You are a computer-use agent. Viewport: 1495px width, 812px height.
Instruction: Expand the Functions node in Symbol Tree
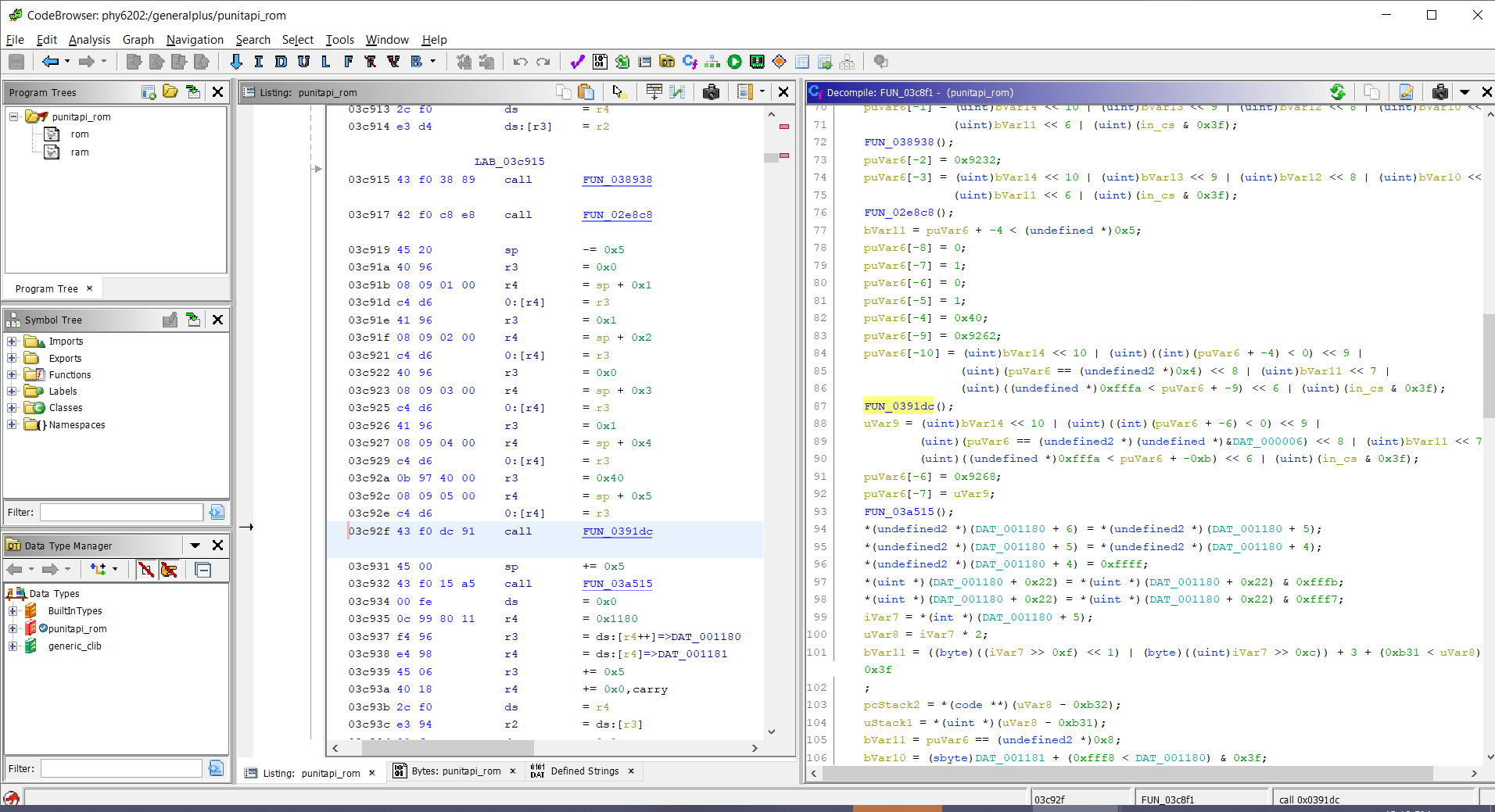[x=12, y=374]
